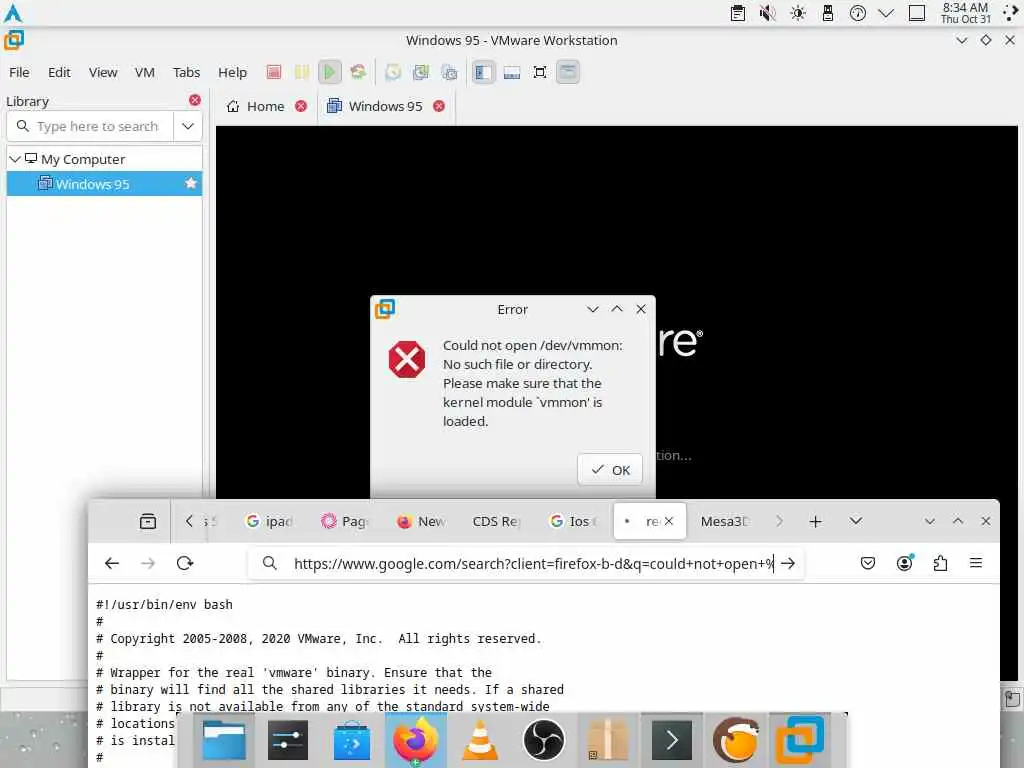Click the muted volume tray icon

point(767,13)
